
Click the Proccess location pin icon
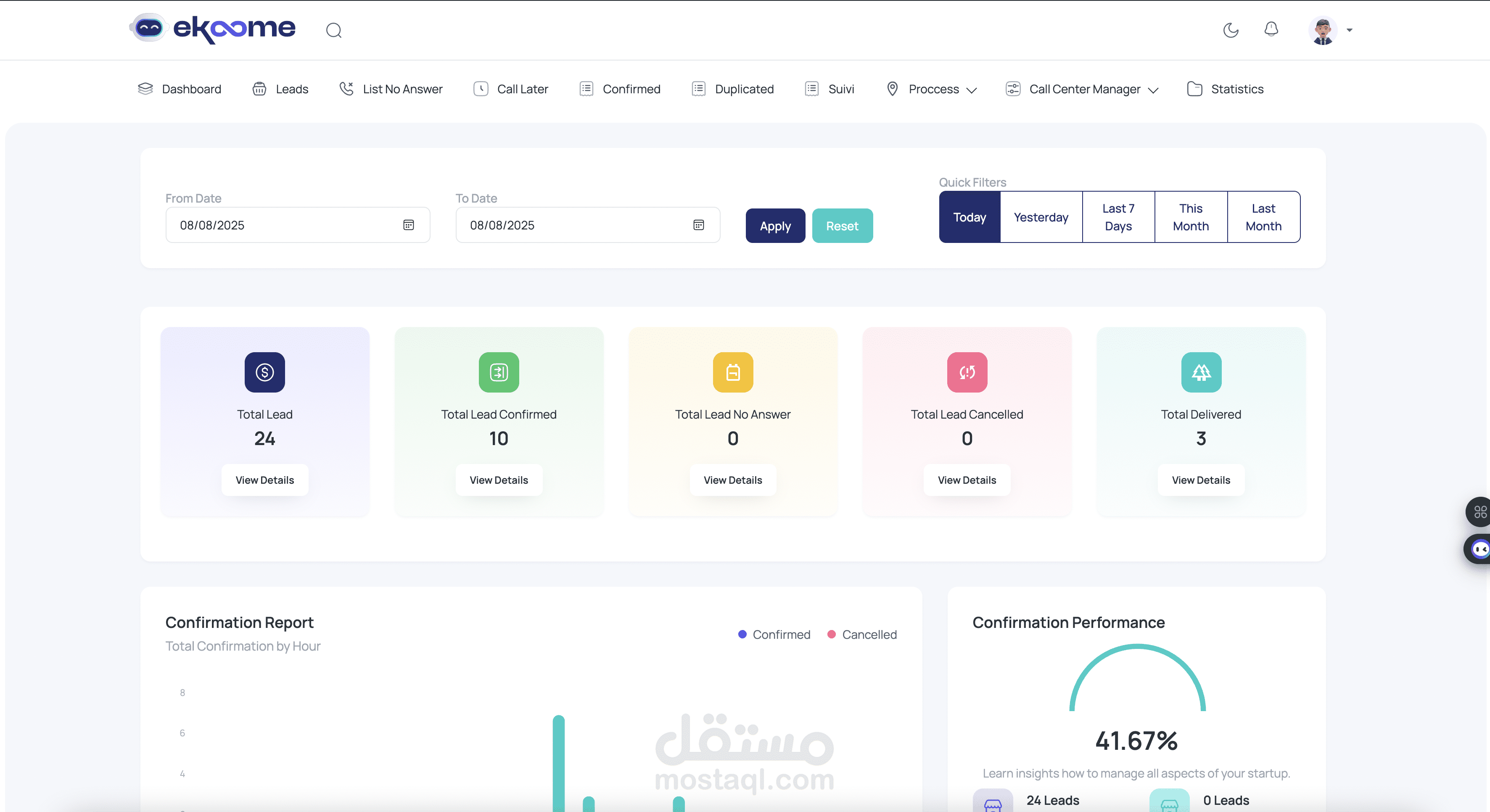point(893,89)
